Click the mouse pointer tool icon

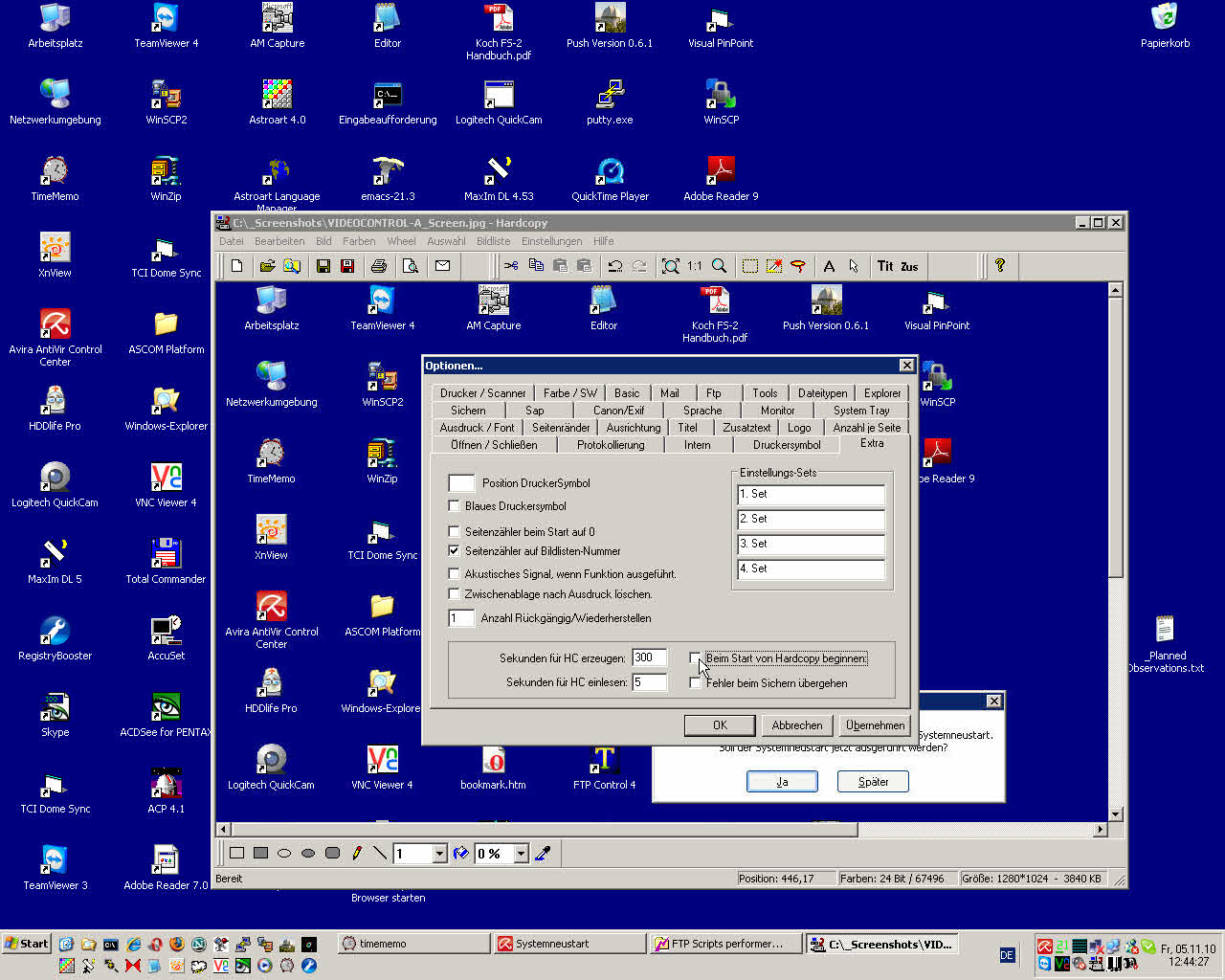click(853, 266)
